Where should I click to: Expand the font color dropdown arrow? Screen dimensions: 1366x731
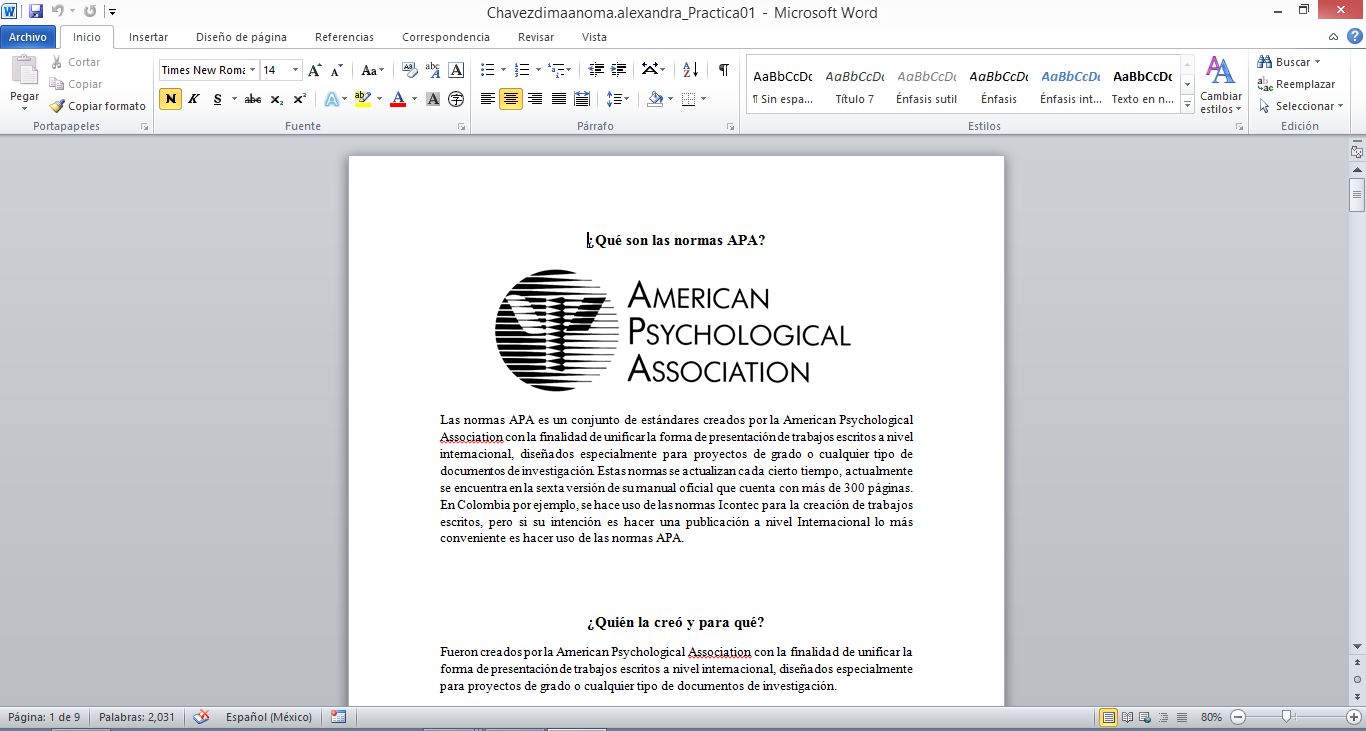tap(415, 99)
